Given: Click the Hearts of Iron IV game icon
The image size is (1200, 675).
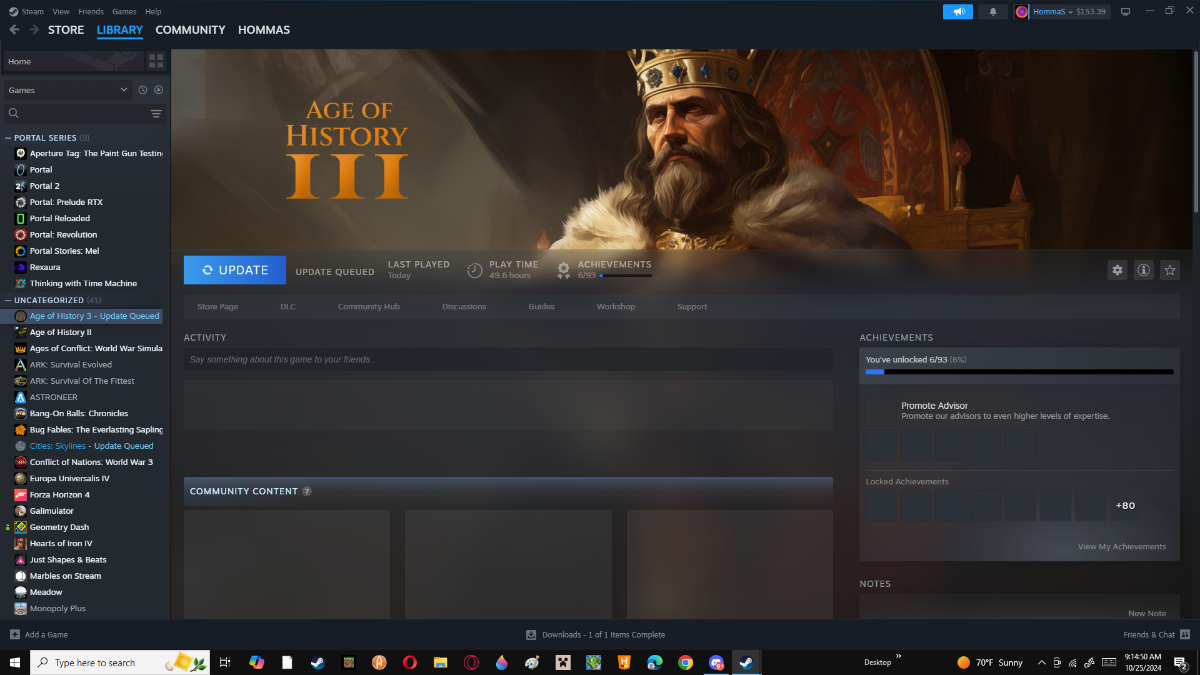Looking at the screenshot, I should (20, 543).
